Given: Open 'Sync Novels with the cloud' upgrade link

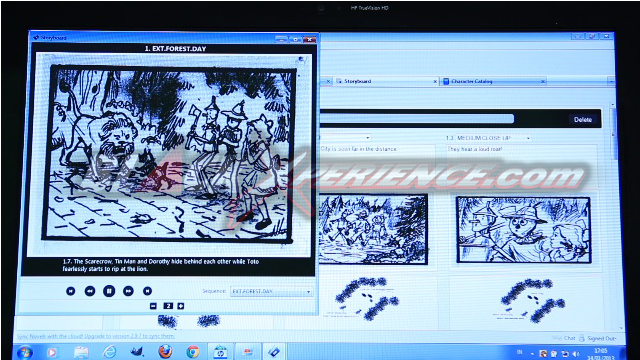Looking at the screenshot, I should [96, 336].
